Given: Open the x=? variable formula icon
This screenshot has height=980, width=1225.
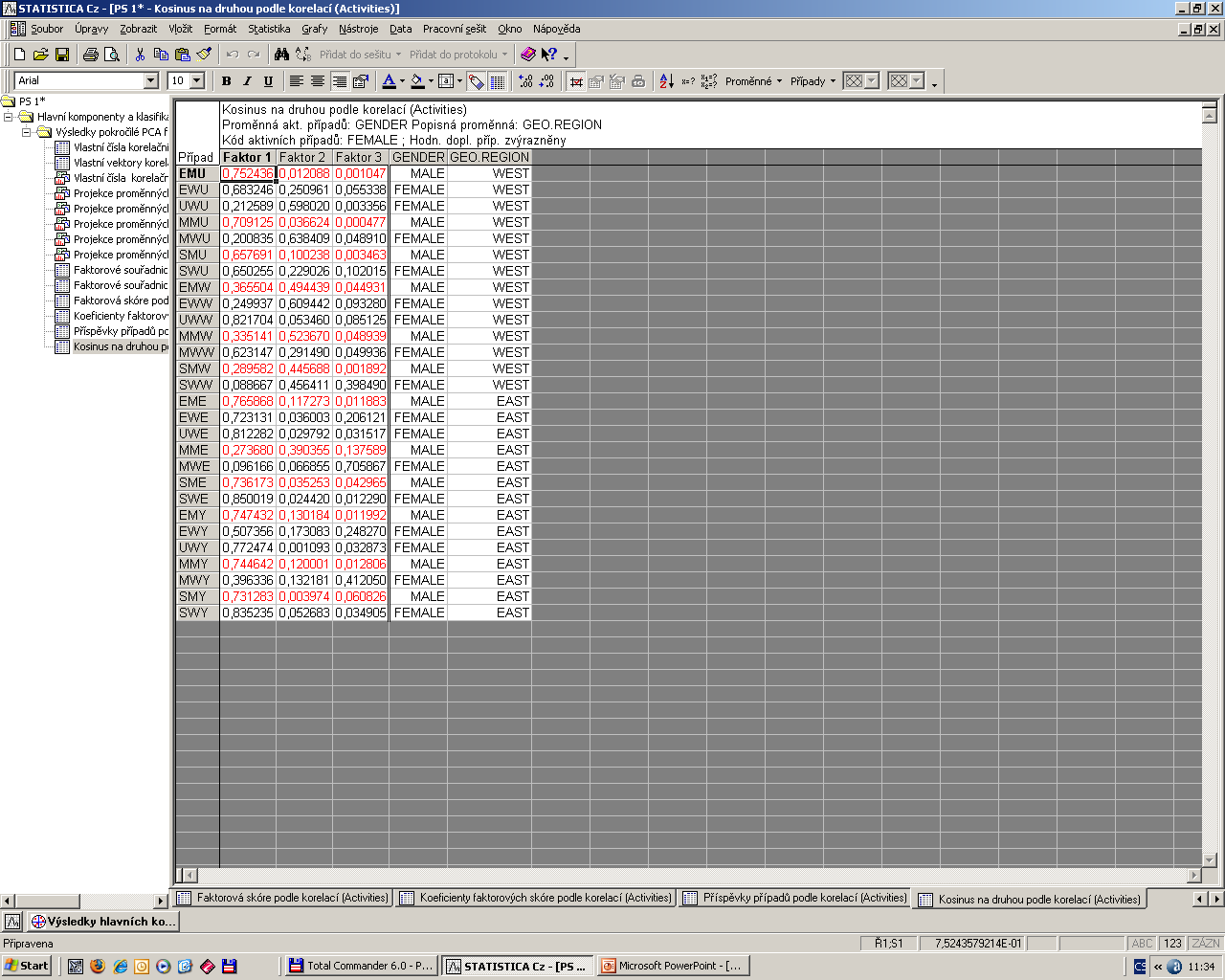Looking at the screenshot, I should tap(688, 81).
